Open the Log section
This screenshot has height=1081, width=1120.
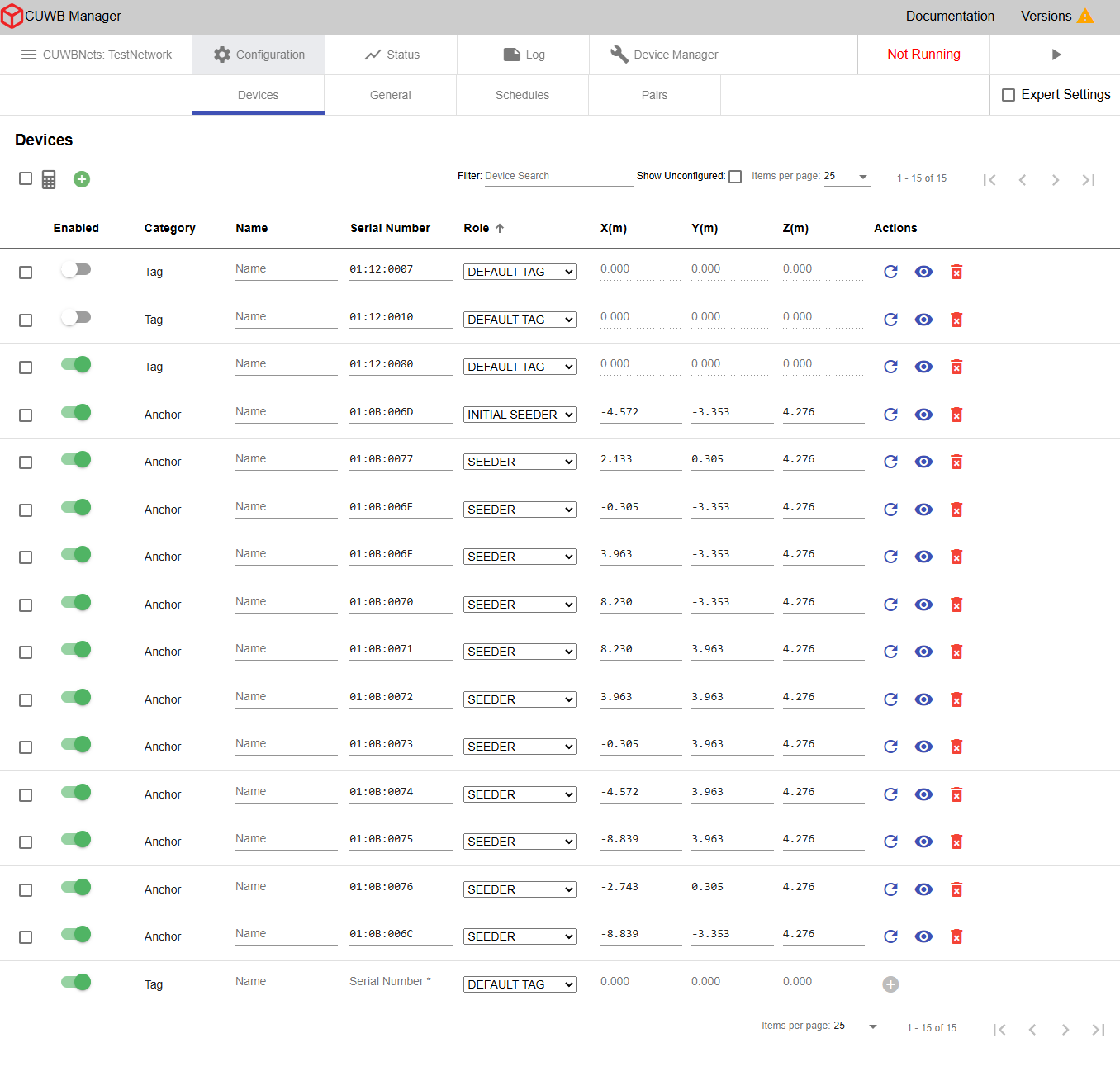522,54
